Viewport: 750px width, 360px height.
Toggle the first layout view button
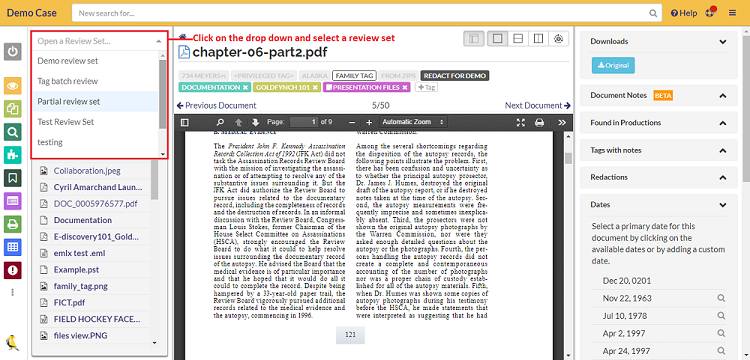coord(474,39)
